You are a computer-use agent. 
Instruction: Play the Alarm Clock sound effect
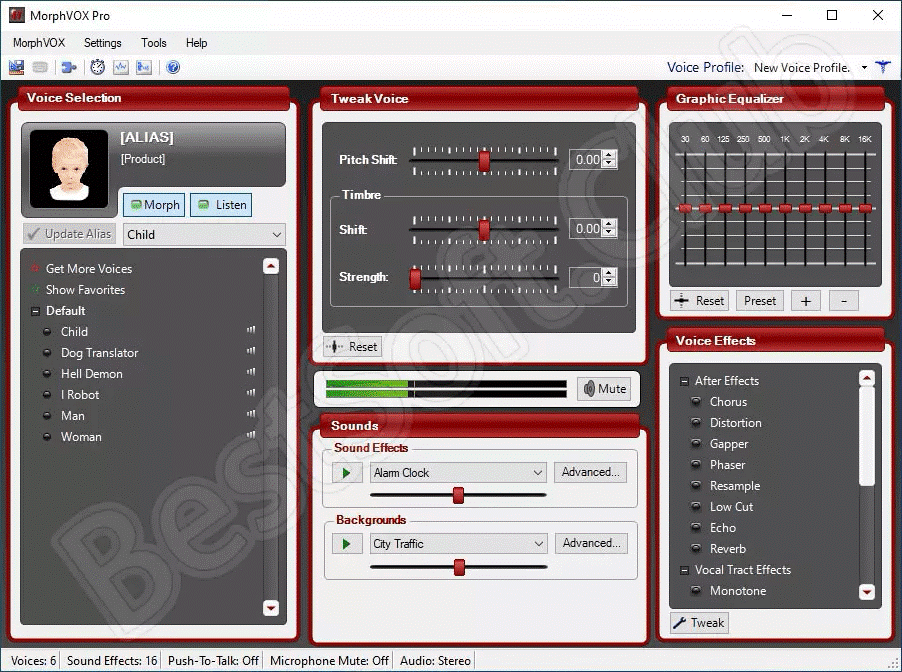346,473
